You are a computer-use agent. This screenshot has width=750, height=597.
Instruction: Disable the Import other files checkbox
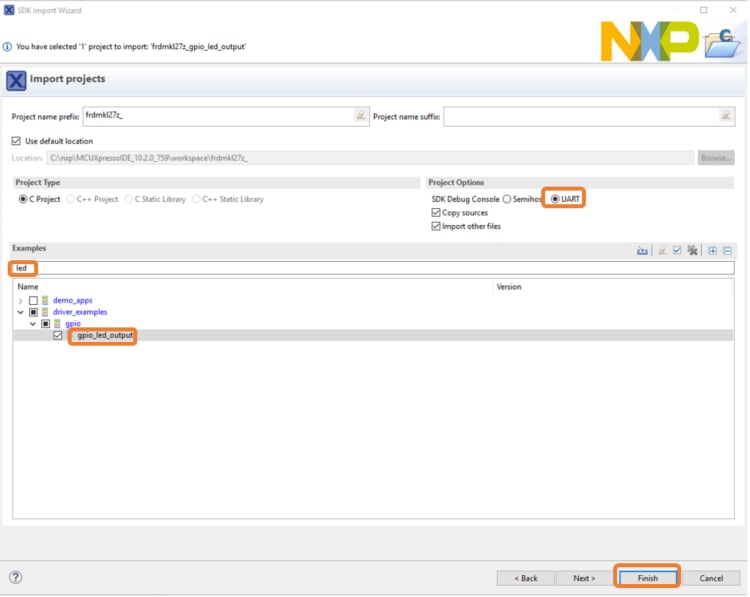[435, 226]
